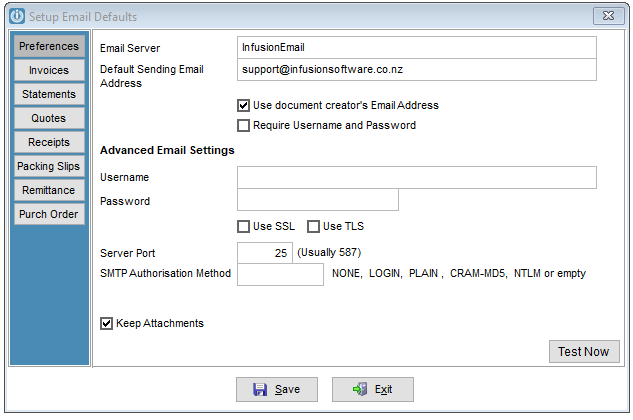Focus the Server Port field
The width and height of the screenshot is (633, 420).
coord(265,253)
